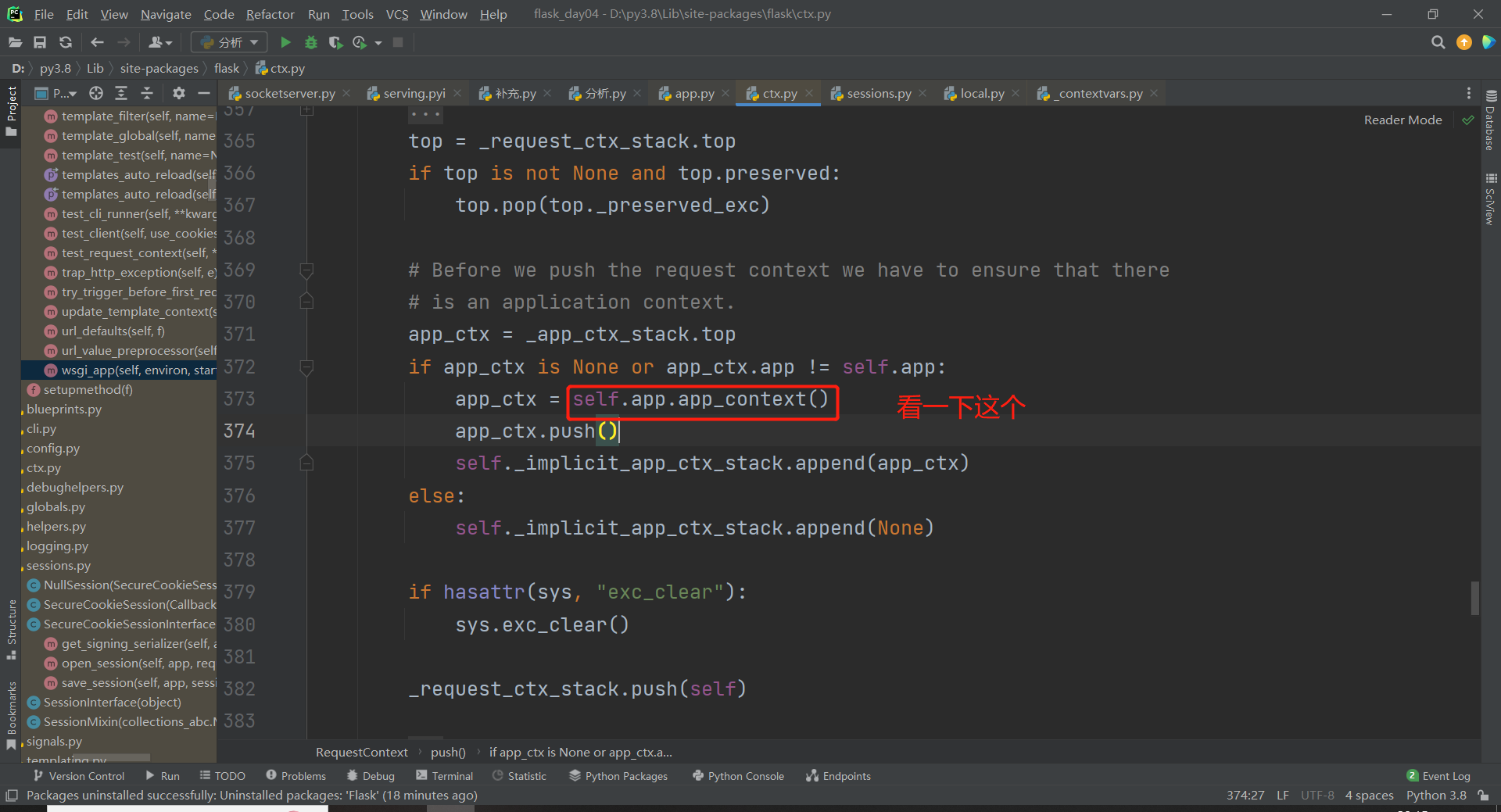
Task: Click the Profile run icon in the toolbar
Action: pyautogui.click(x=360, y=42)
